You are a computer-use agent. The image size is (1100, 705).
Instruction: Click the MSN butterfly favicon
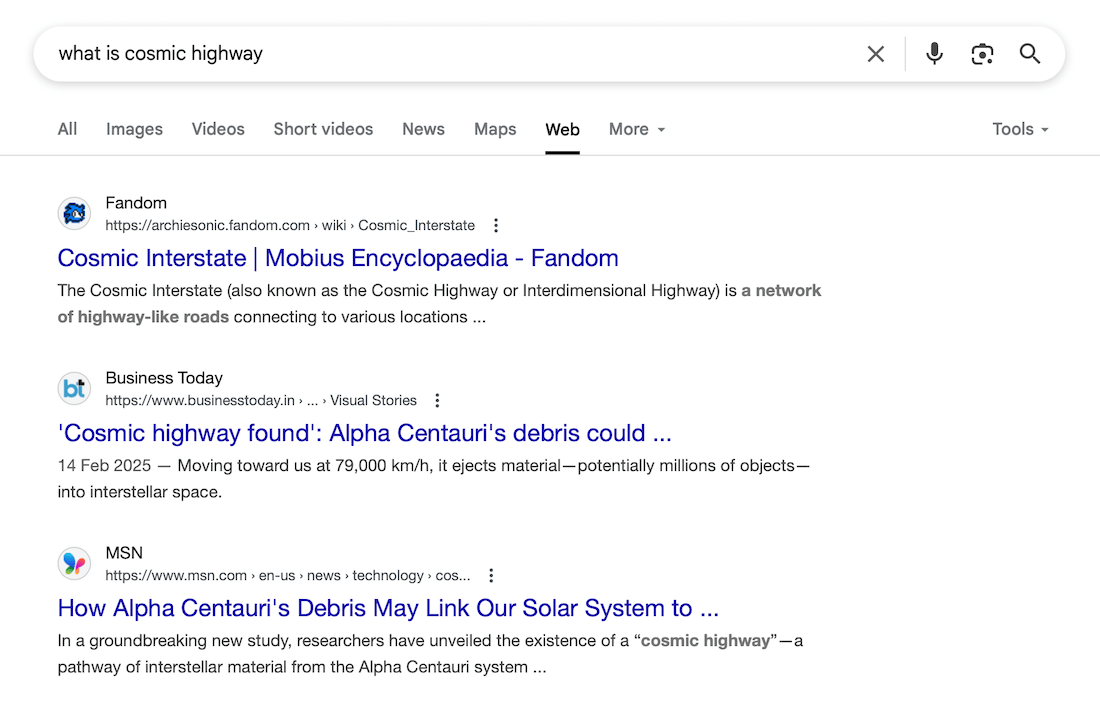(74, 564)
